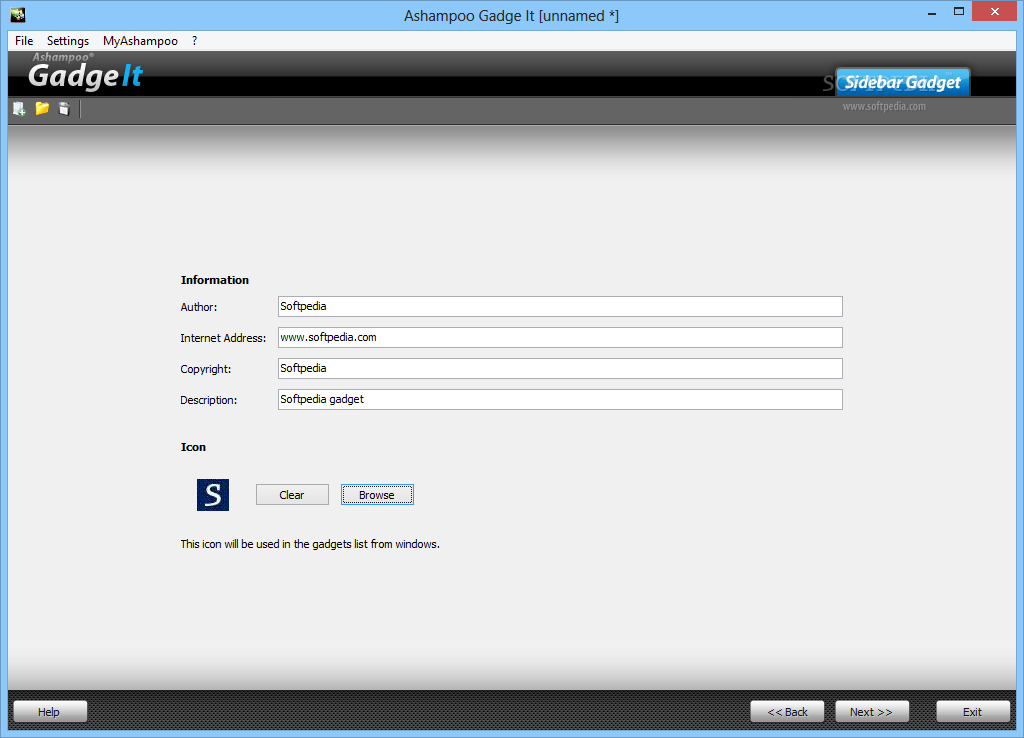Click the Help button

tap(50, 712)
